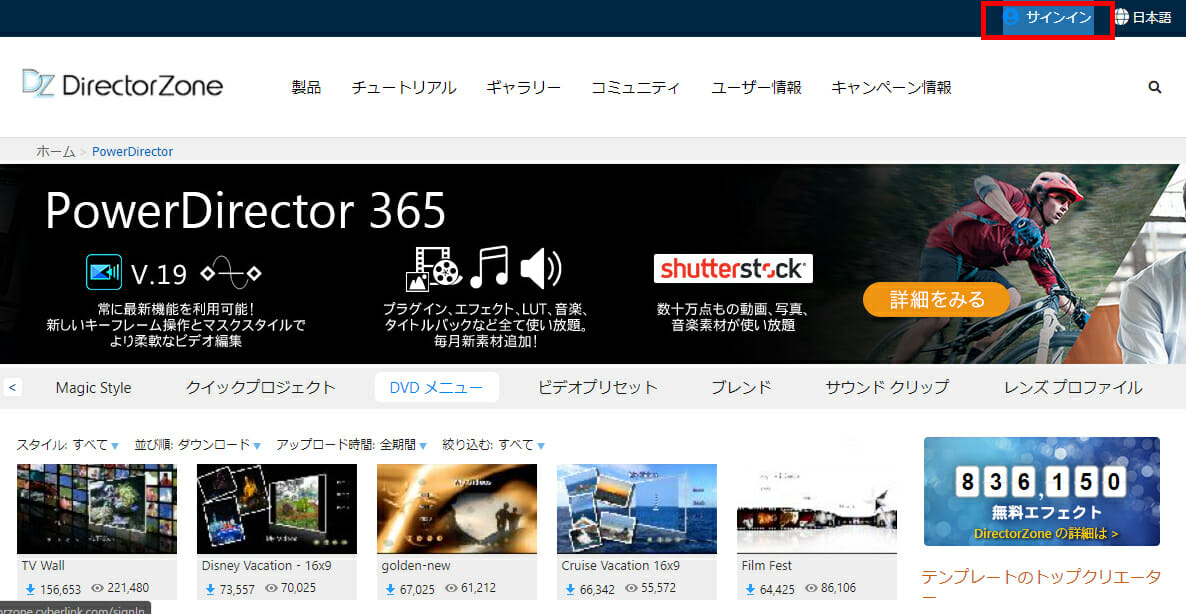Click the views eye icon under Film Fest
The width and height of the screenshot is (1186, 614).
pyautogui.click(x=812, y=588)
